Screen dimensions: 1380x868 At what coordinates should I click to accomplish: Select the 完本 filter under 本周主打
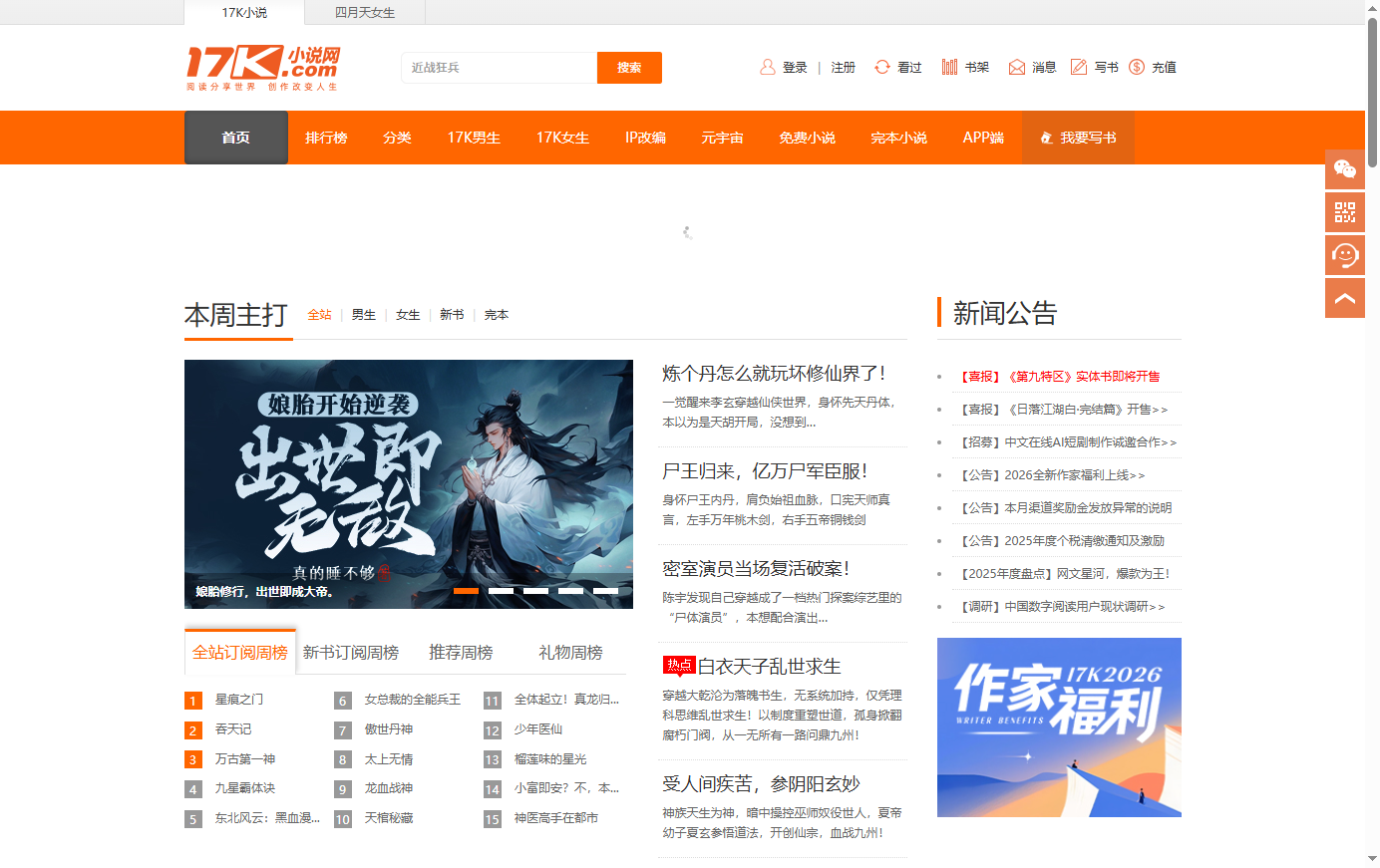click(497, 315)
